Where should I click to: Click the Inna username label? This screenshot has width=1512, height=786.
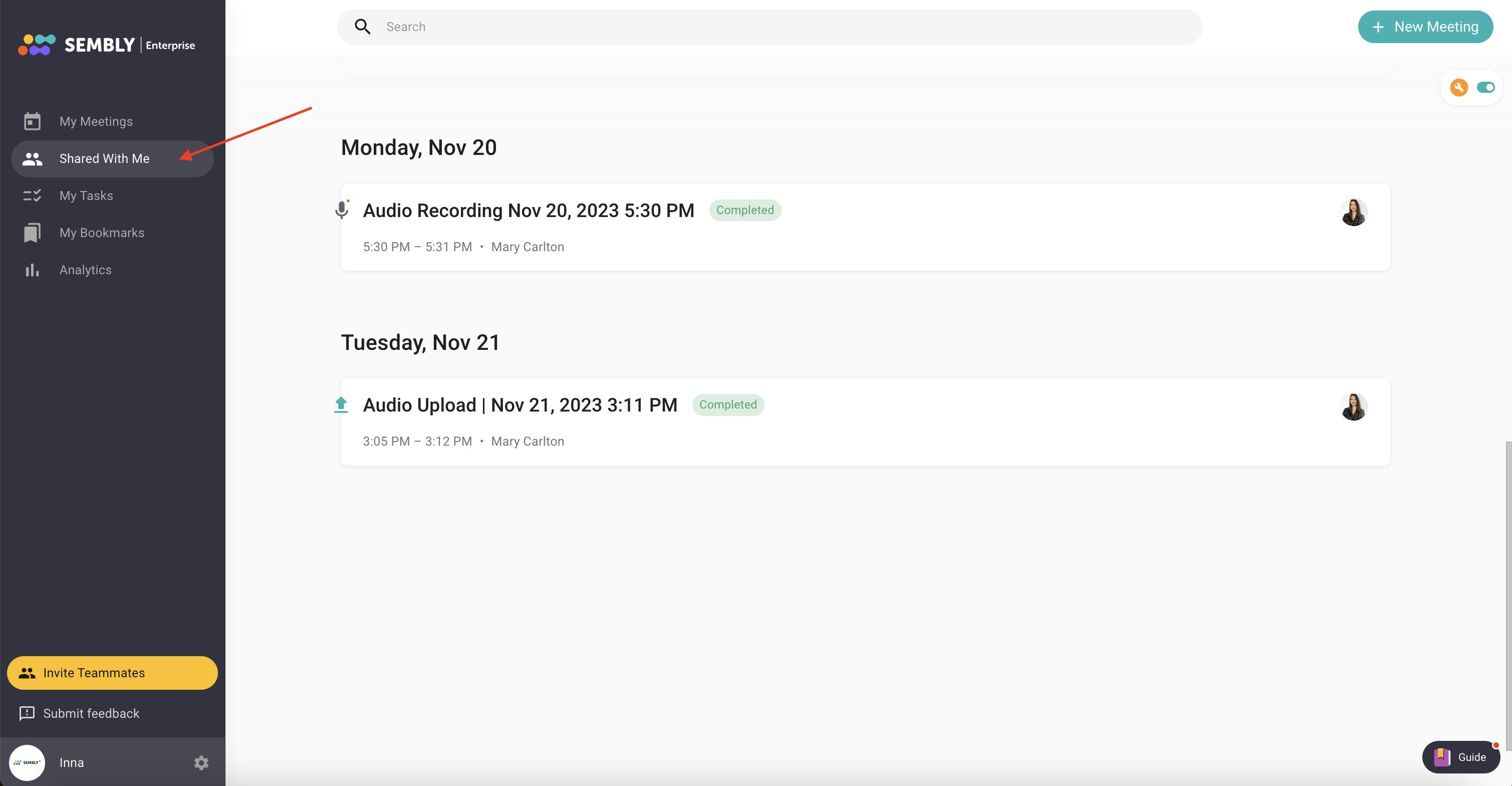[72, 762]
